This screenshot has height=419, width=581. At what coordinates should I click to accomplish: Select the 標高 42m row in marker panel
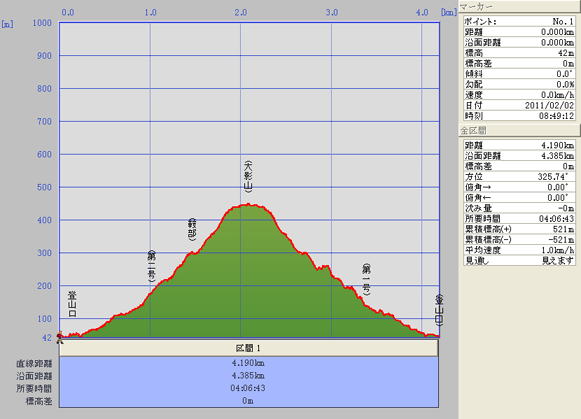tap(519, 53)
